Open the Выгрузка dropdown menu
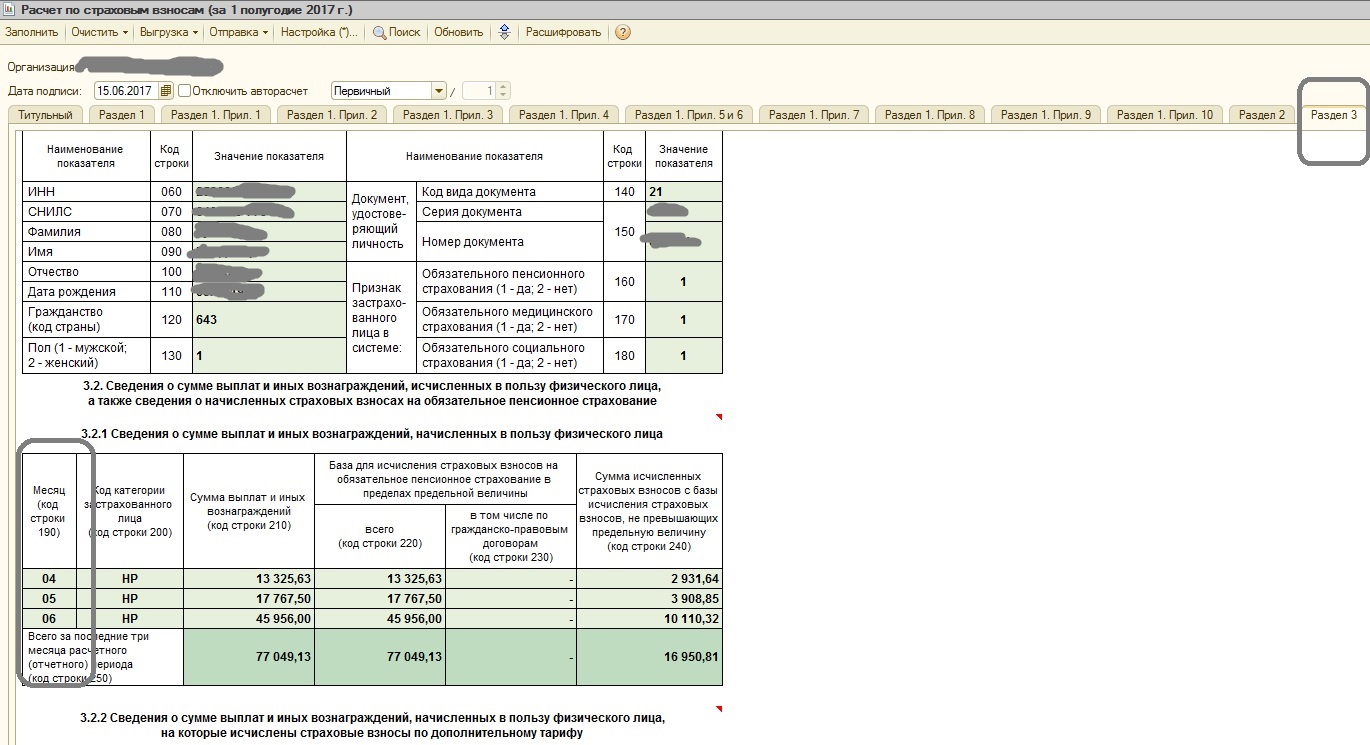Viewport: 1370px width, 745px height. [167, 32]
